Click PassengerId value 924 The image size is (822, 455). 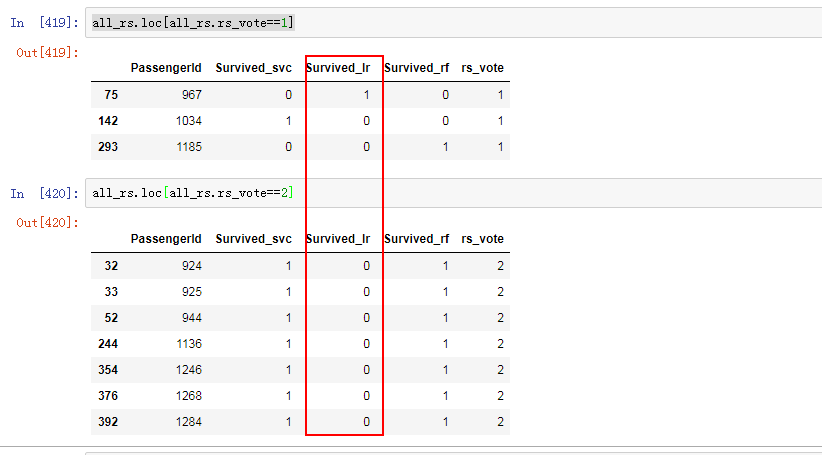click(192, 266)
